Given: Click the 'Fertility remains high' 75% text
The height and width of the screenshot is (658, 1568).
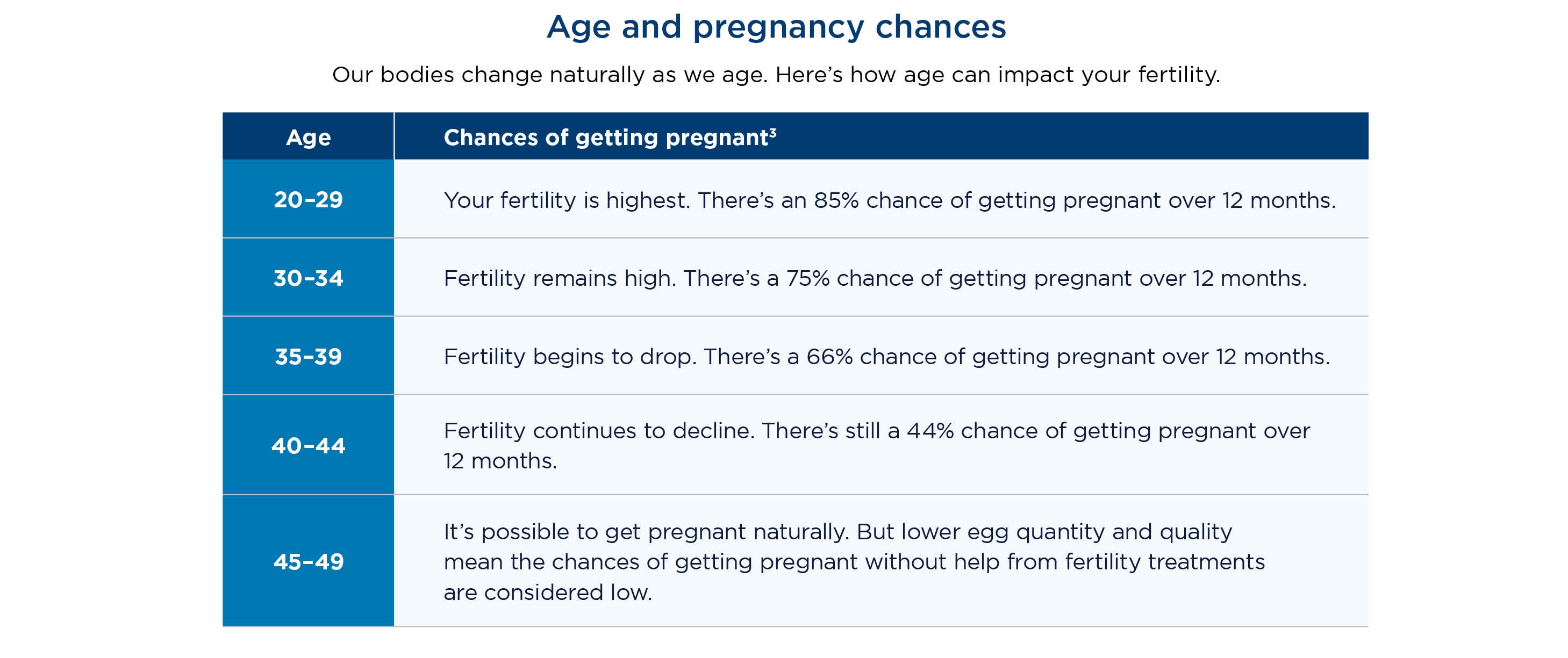Looking at the screenshot, I should [875, 278].
